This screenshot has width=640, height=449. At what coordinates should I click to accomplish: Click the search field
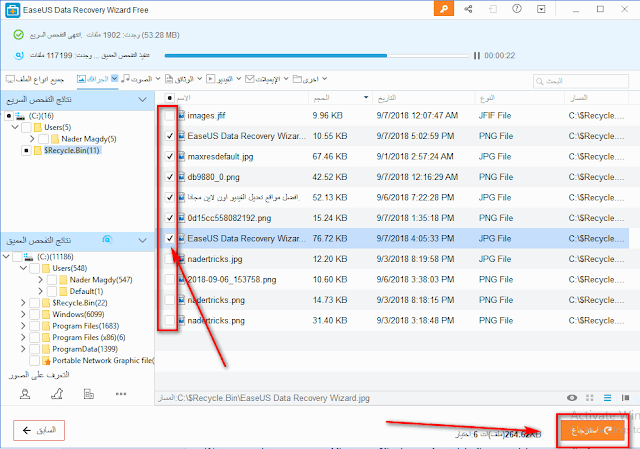pyautogui.click(x=581, y=81)
